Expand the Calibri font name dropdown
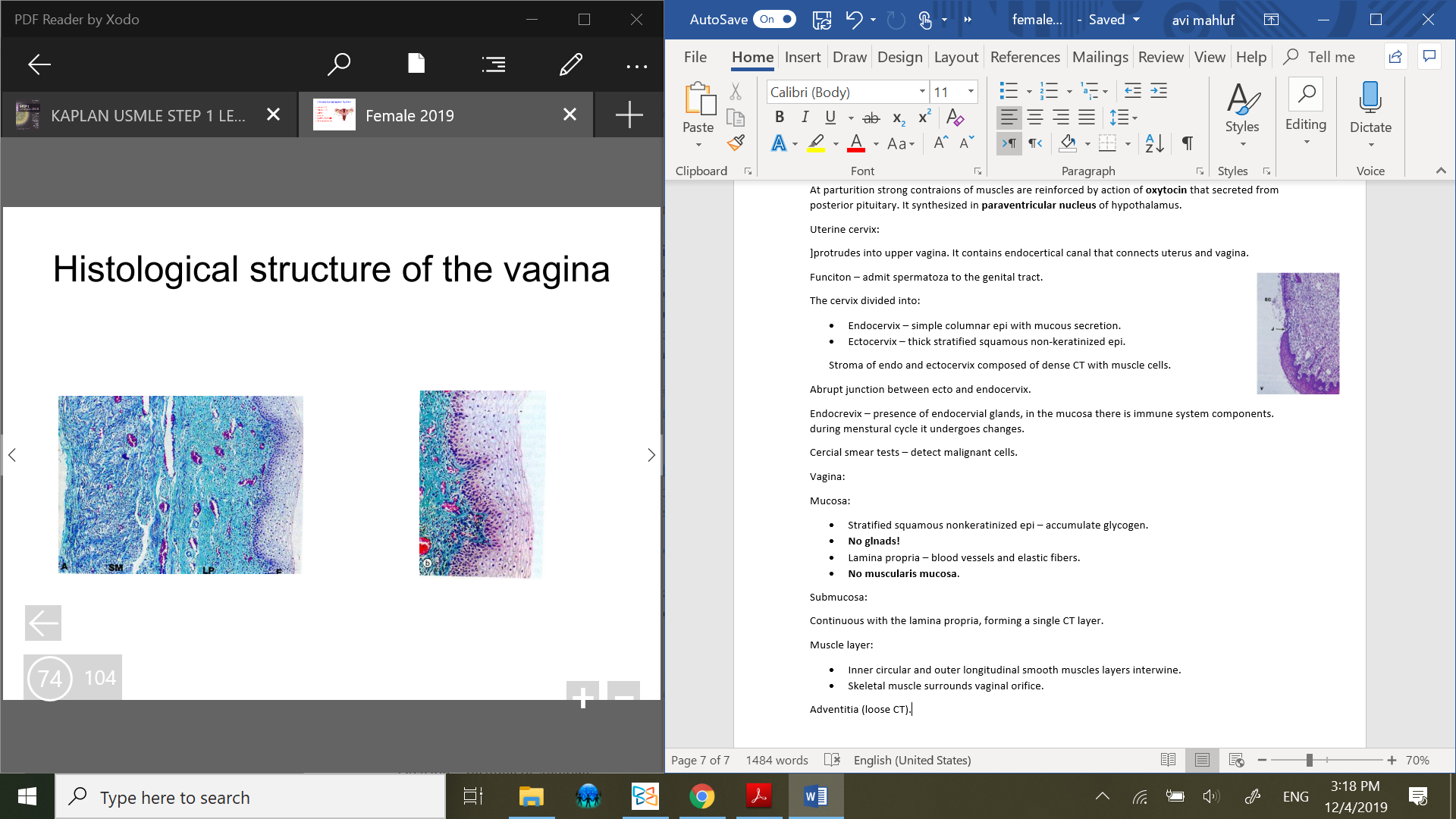1456x819 pixels. tap(922, 92)
